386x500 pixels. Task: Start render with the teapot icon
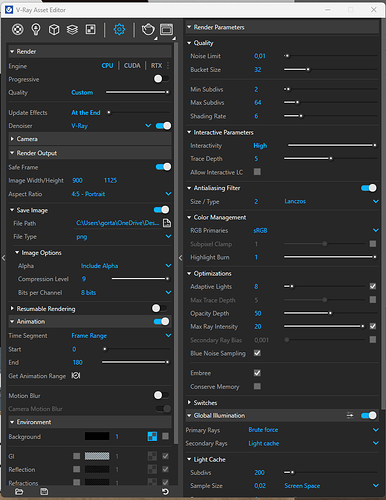148,30
